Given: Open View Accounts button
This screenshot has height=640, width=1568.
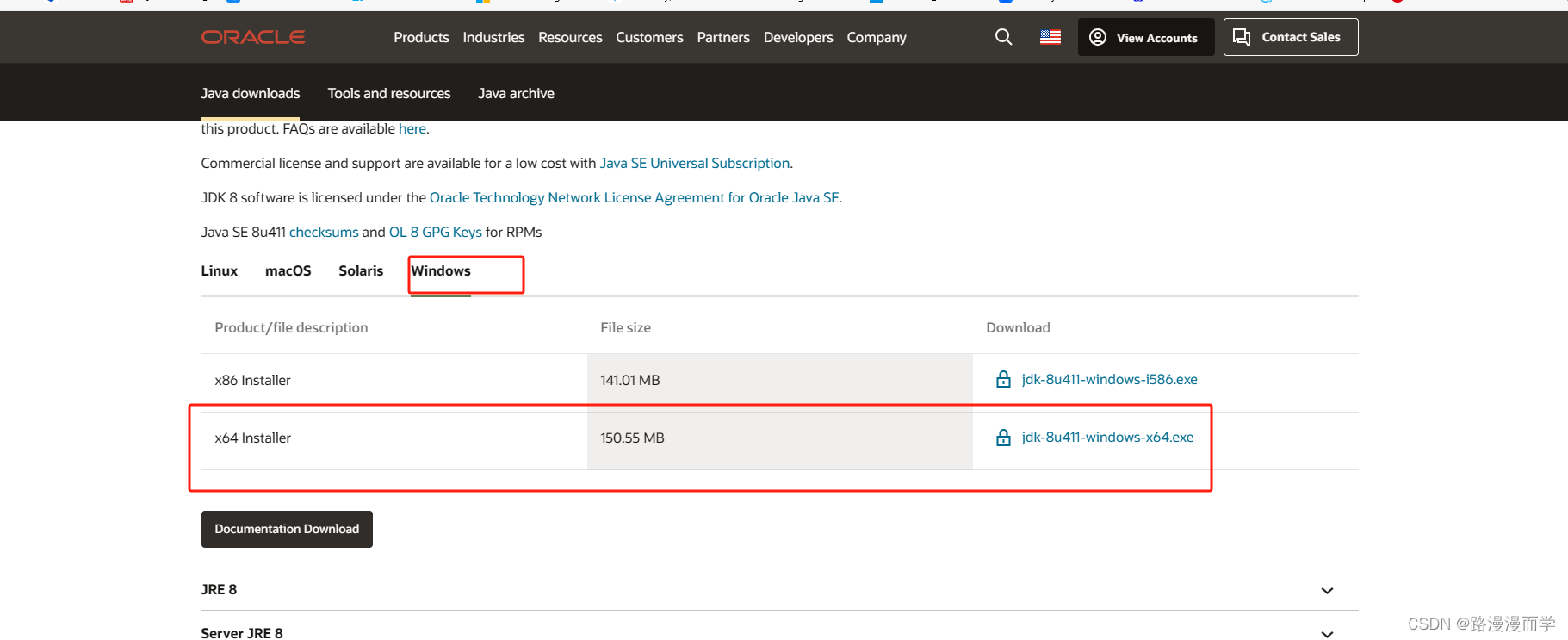Looking at the screenshot, I should [x=1146, y=37].
